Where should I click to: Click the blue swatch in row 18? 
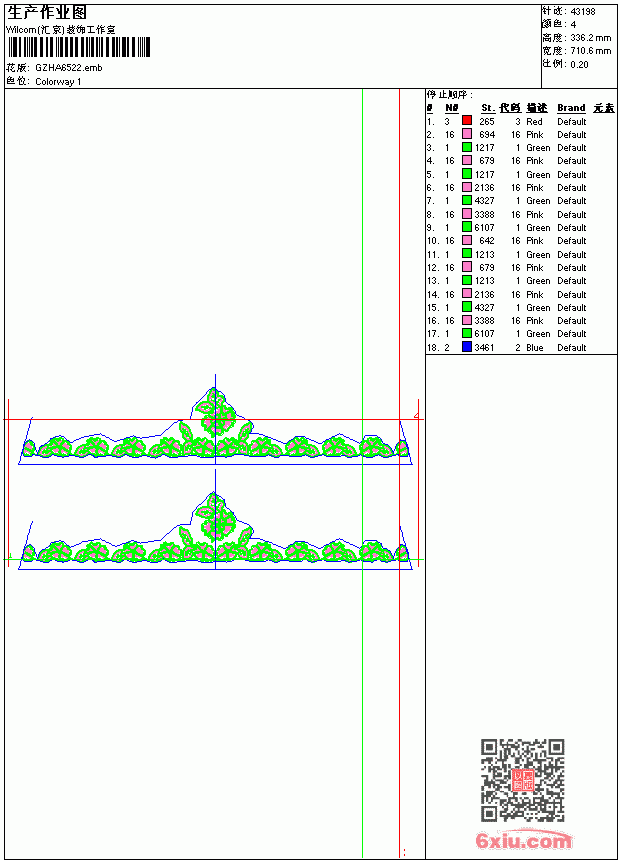466,347
